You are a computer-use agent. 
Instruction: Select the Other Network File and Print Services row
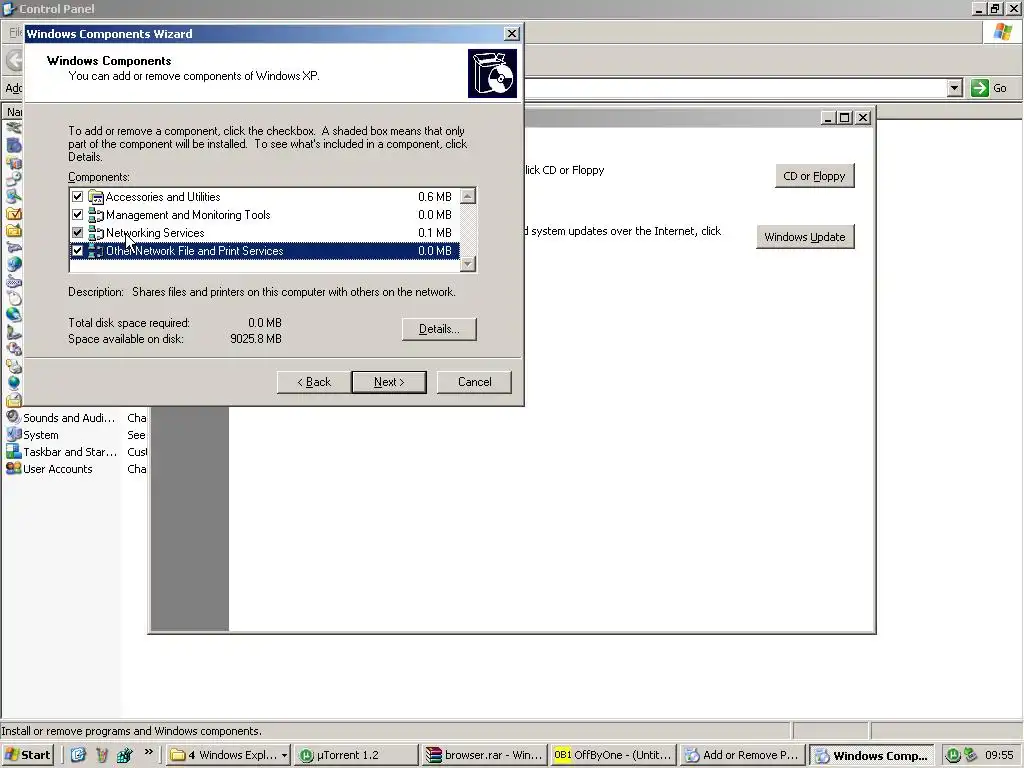(x=264, y=251)
